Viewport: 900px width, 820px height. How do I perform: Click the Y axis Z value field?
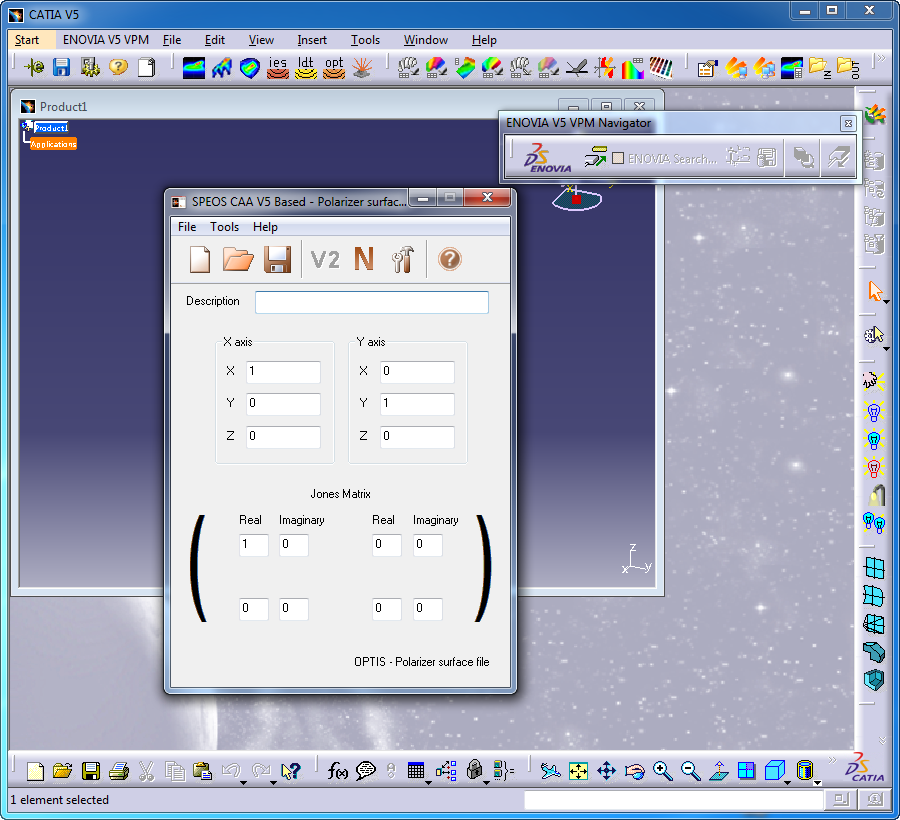click(417, 436)
